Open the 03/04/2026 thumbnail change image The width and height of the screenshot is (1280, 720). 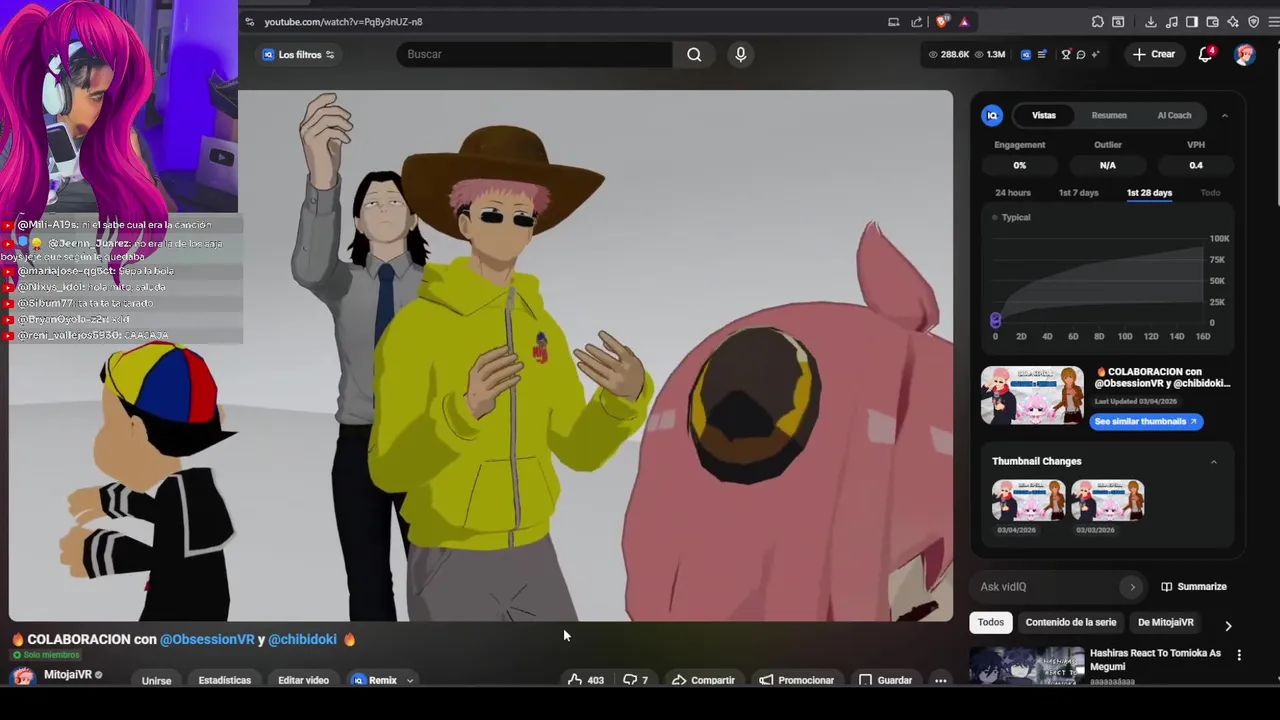pos(1028,500)
